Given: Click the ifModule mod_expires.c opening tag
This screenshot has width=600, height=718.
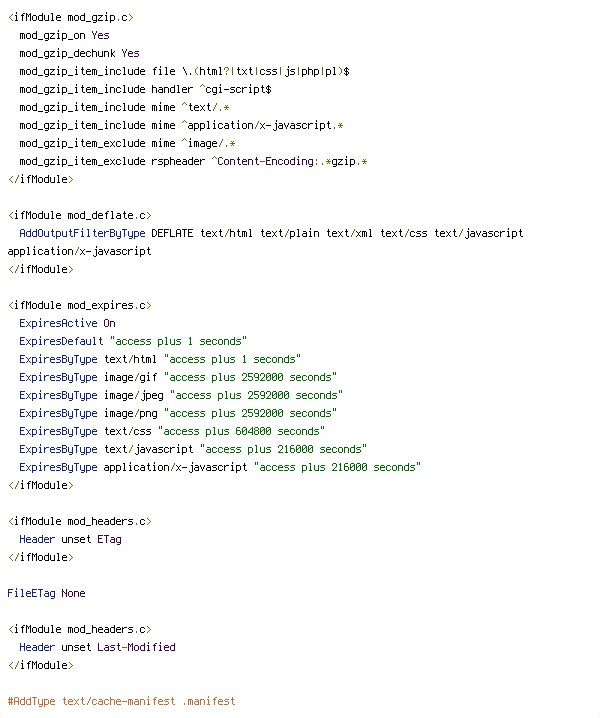Looking at the screenshot, I should (x=80, y=305).
